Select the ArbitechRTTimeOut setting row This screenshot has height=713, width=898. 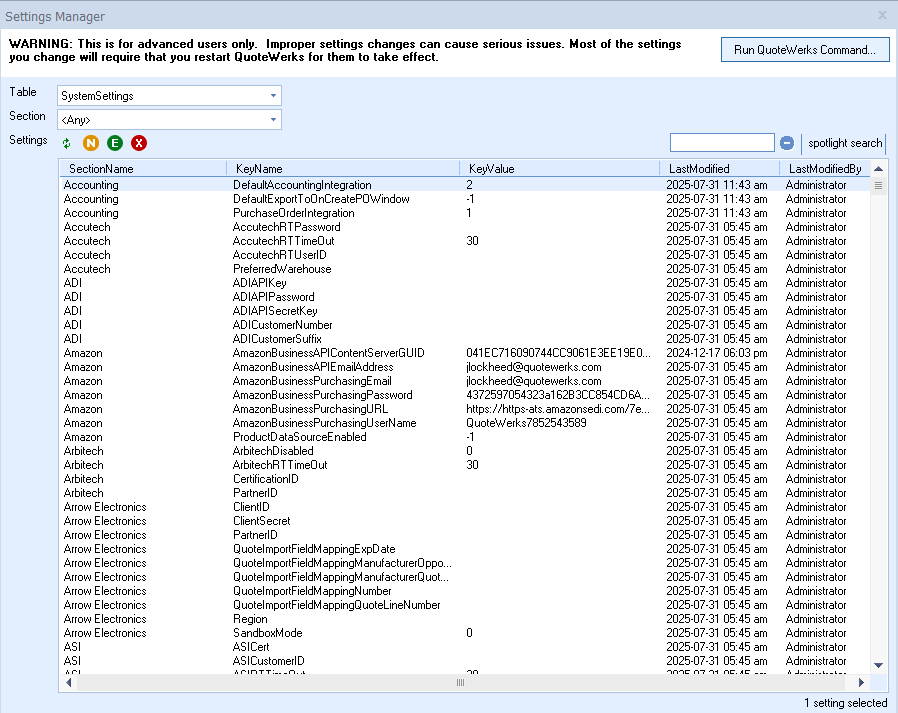click(280, 465)
